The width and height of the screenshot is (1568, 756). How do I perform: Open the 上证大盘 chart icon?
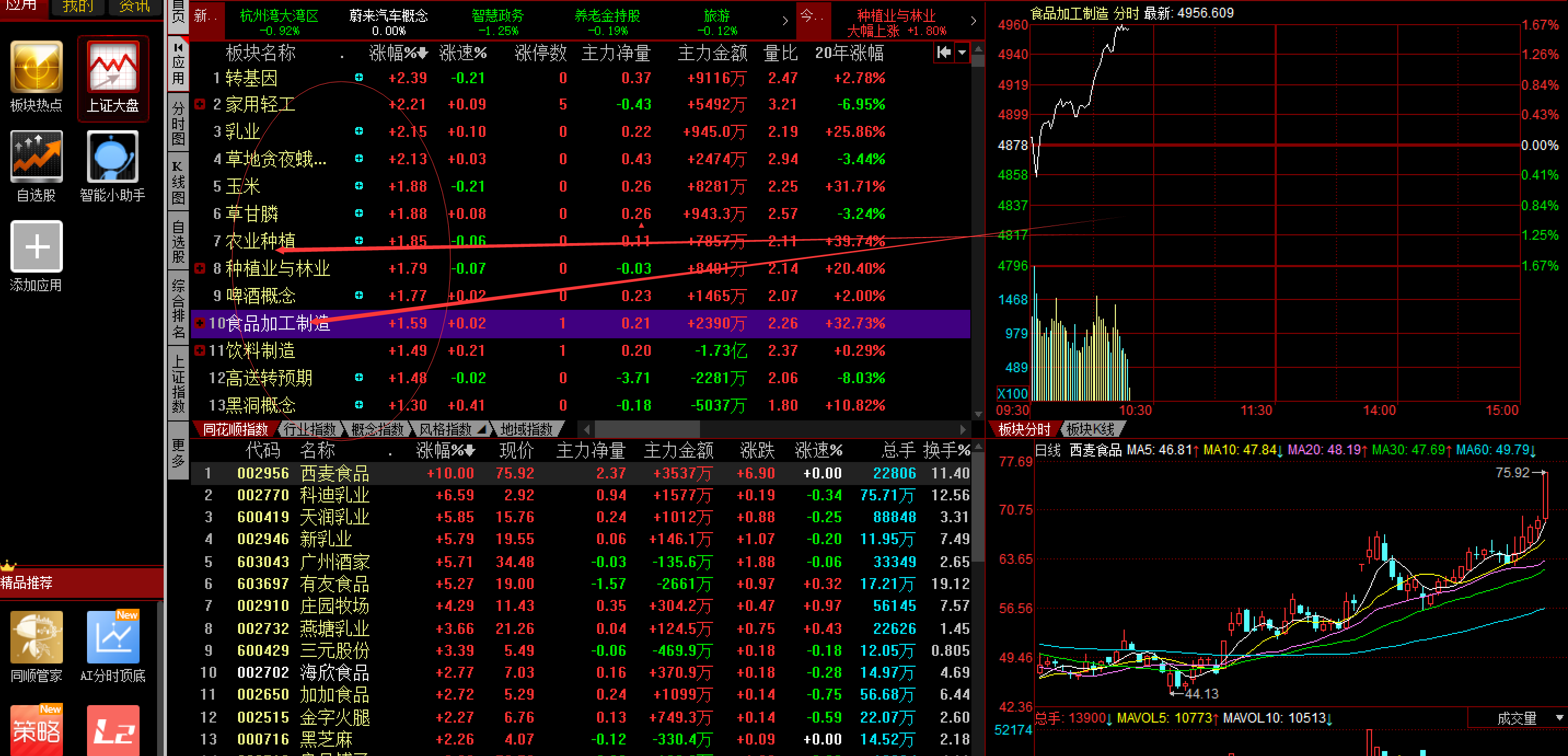113,67
